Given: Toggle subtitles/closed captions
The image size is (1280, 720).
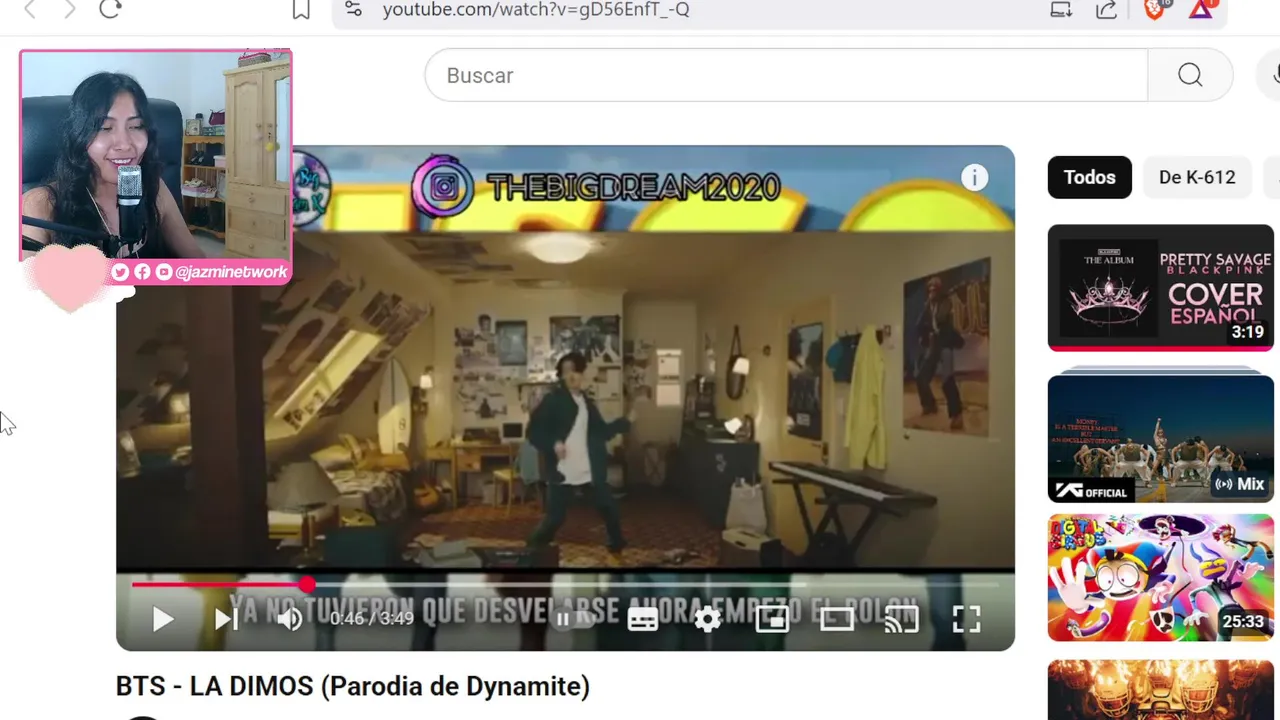Looking at the screenshot, I should click(643, 620).
